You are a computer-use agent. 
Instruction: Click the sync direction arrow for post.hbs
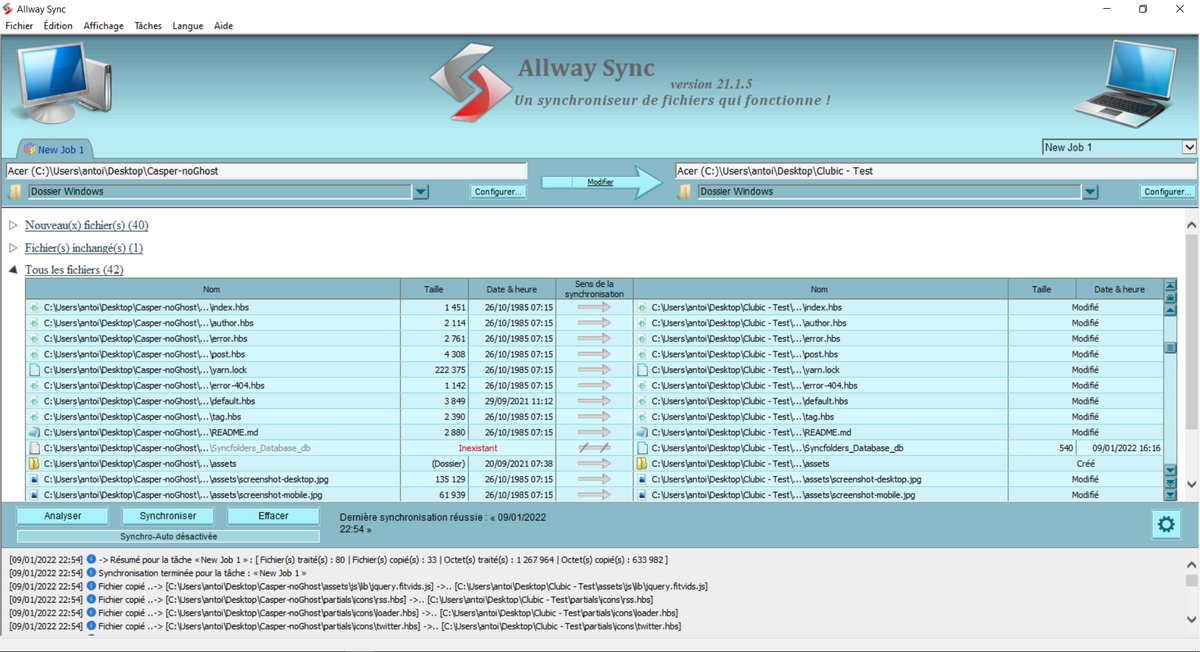coord(594,354)
